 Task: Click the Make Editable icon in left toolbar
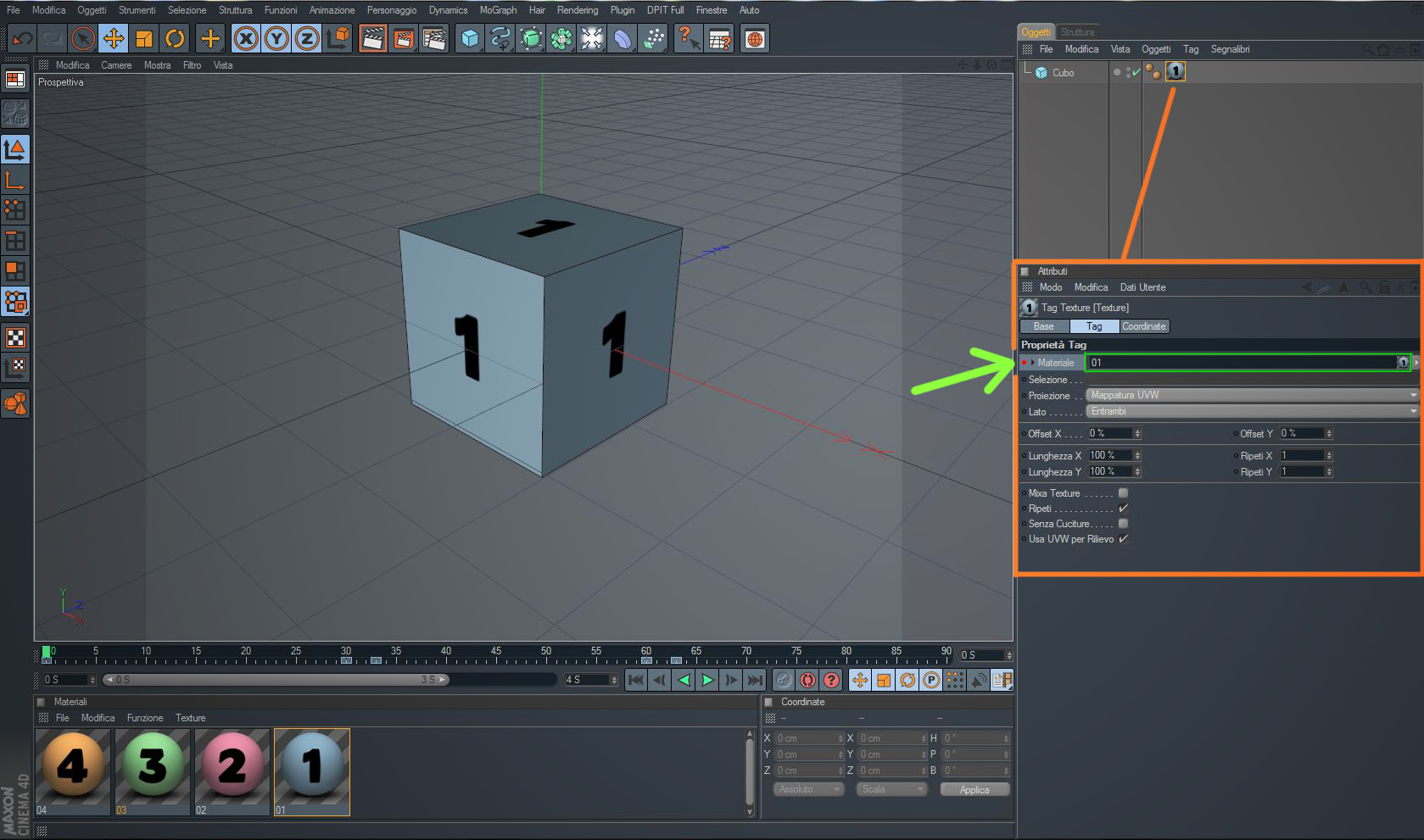click(x=15, y=114)
